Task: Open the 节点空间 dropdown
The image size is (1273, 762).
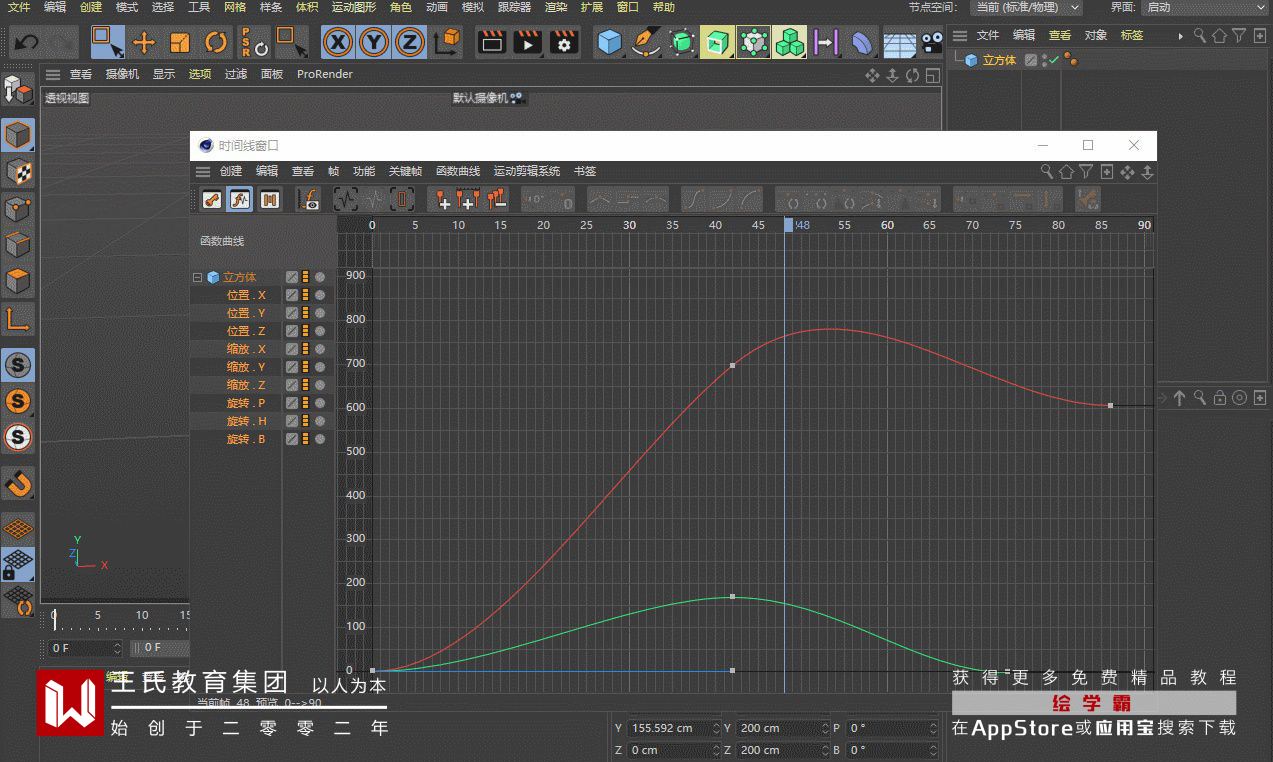Action: pos(1025,7)
